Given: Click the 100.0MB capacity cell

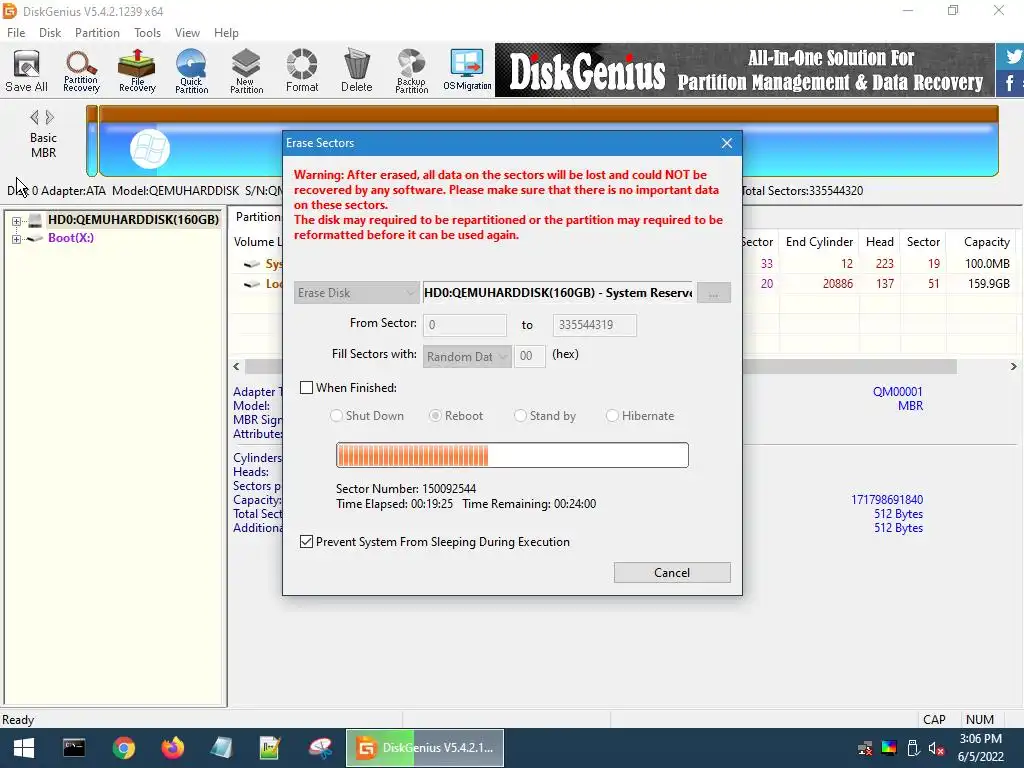Looking at the screenshot, I should (987, 263).
